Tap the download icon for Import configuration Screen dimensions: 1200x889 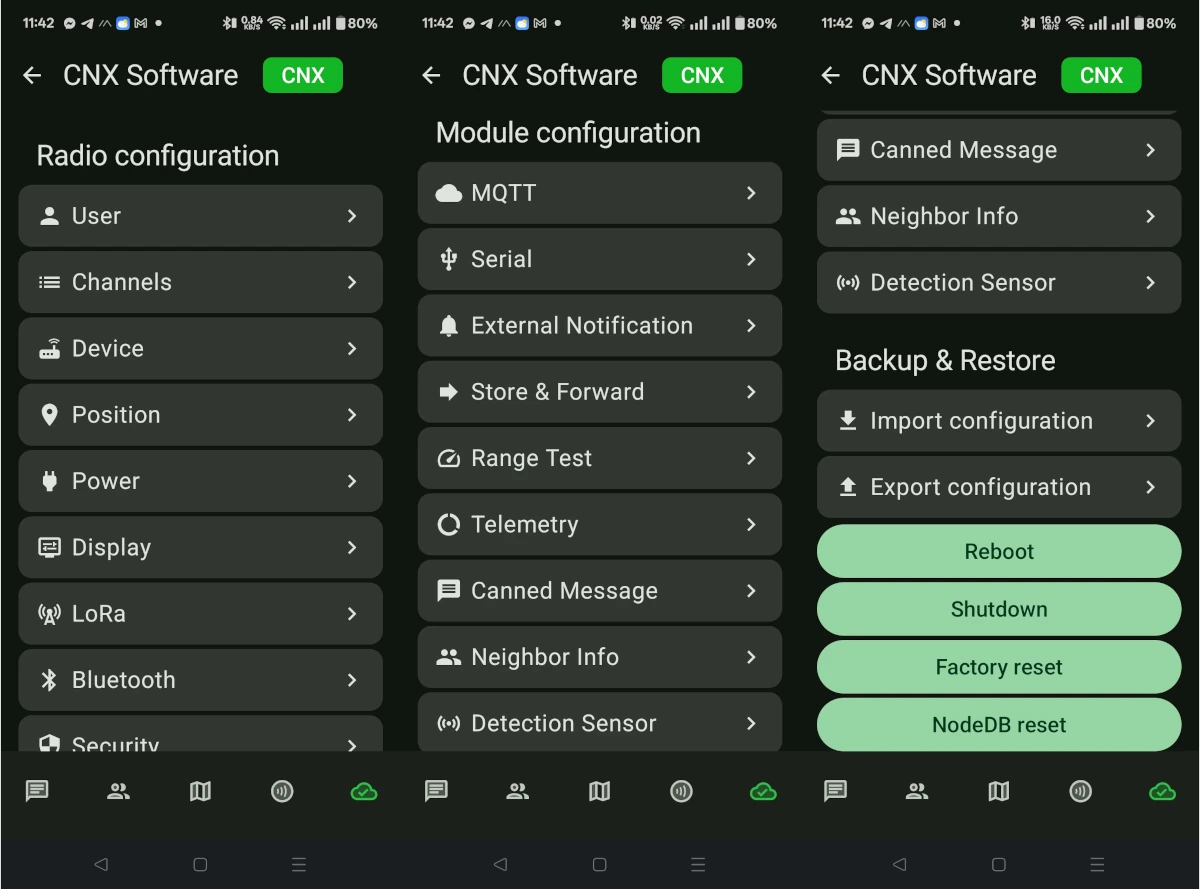848,421
